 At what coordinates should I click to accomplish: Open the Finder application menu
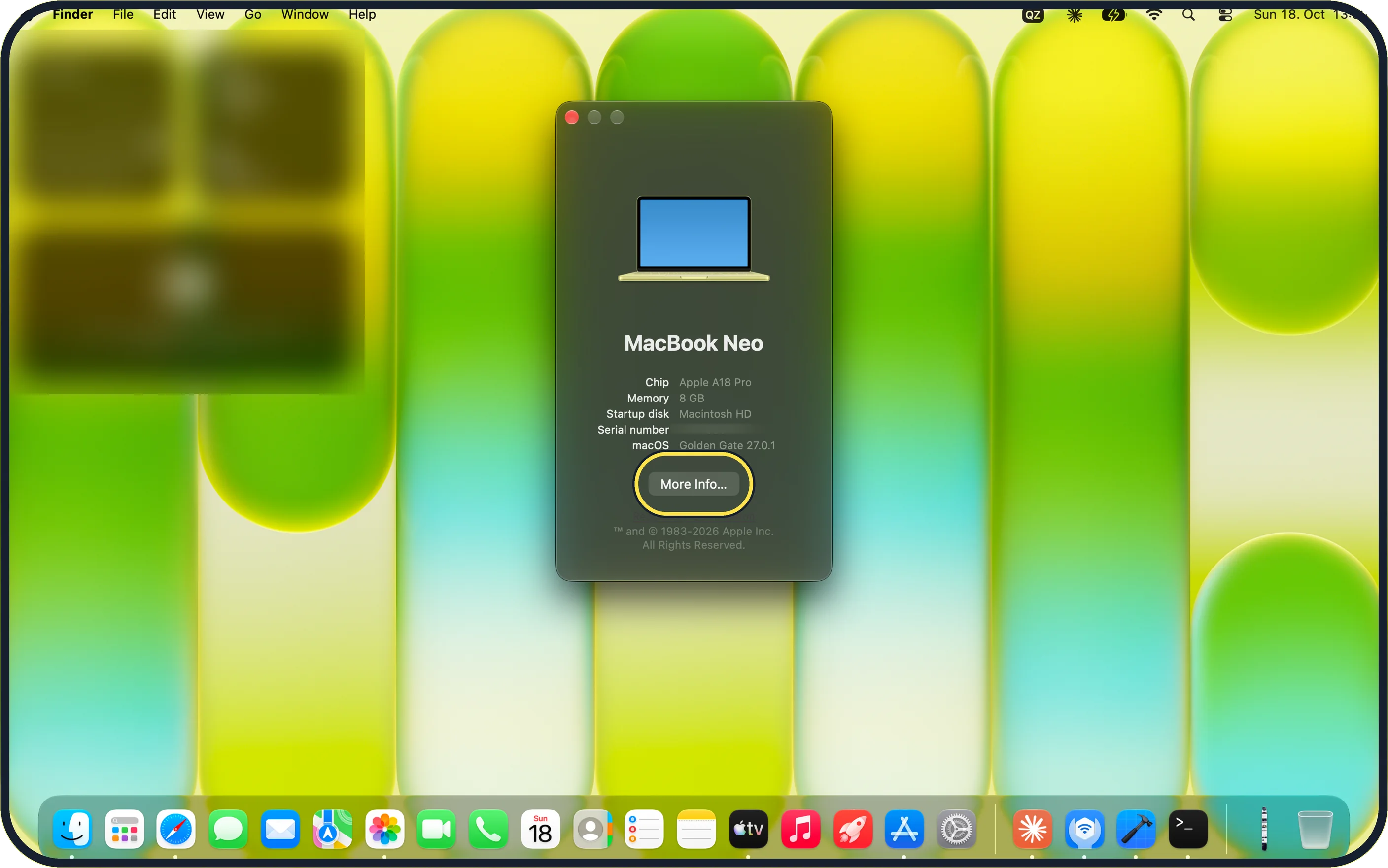point(72,14)
